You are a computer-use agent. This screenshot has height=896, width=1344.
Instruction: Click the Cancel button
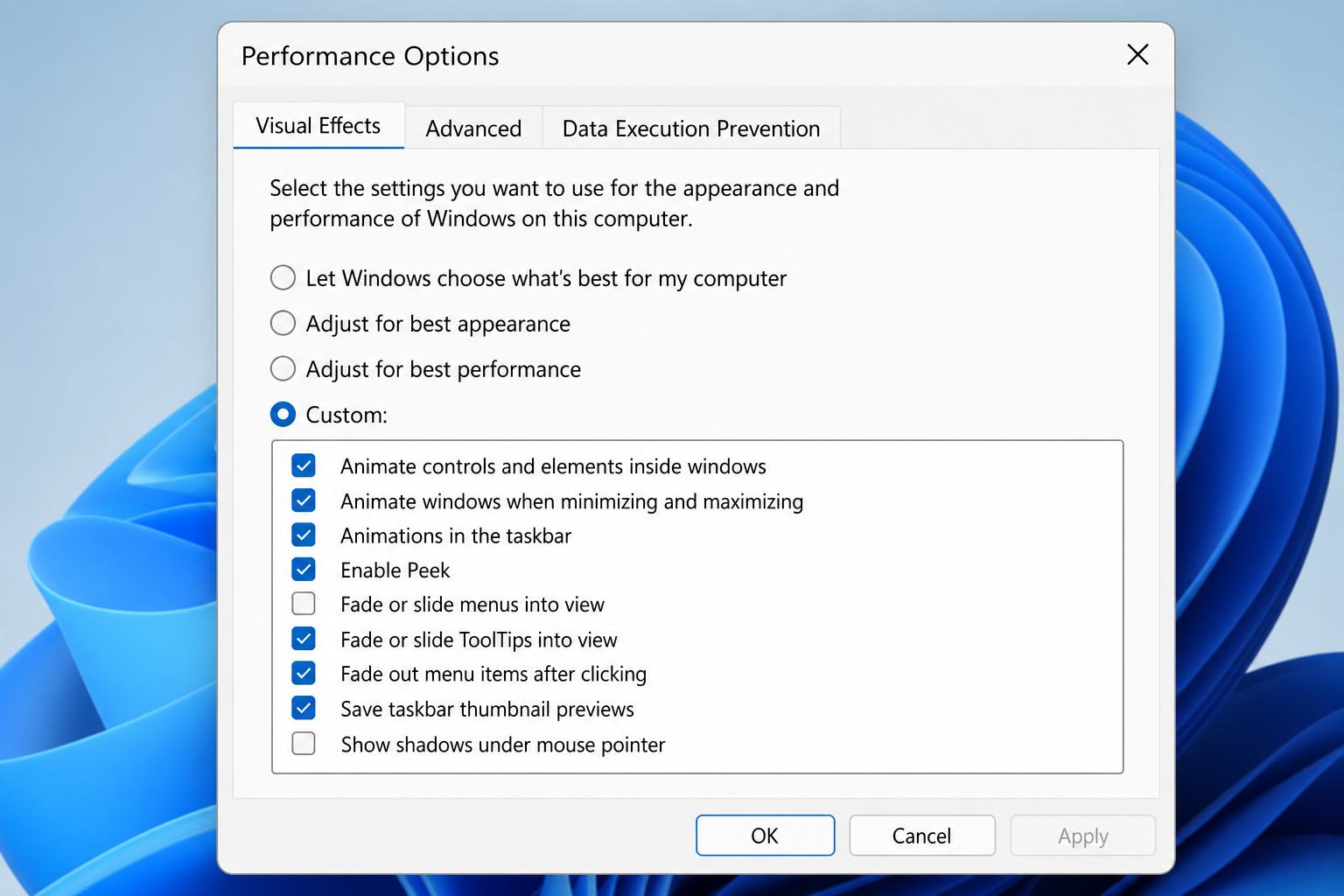pyautogui.click(x=922, y=836)
